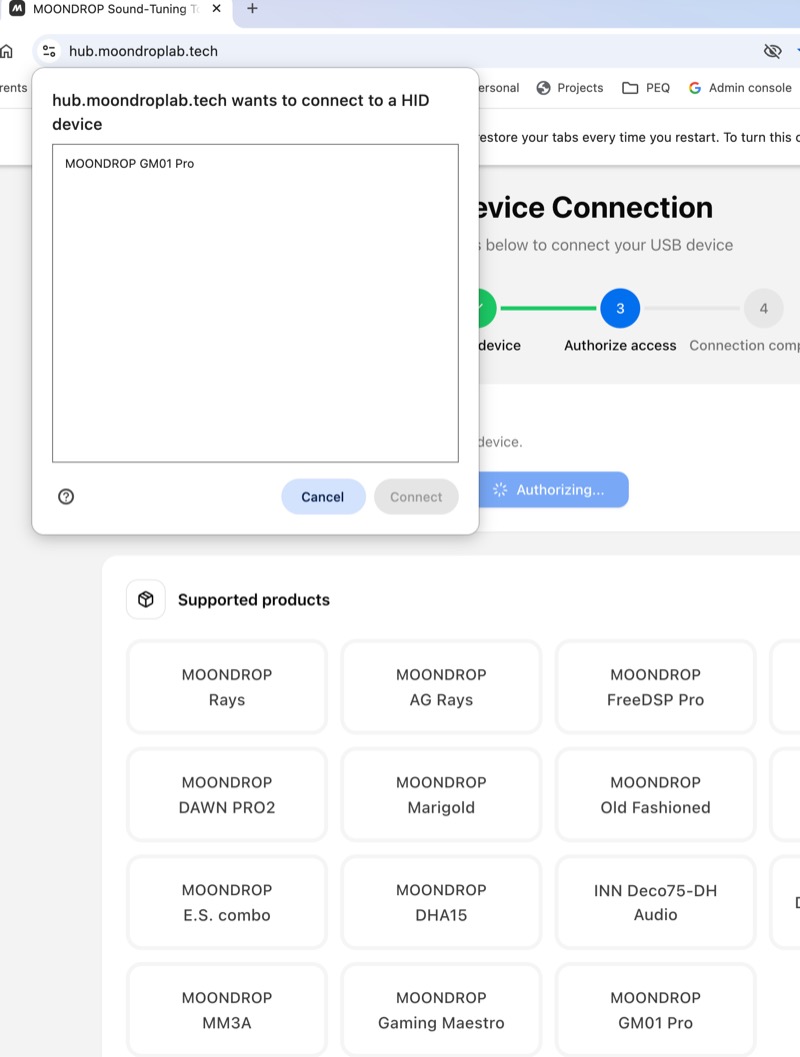Select the MOONDROP Sound-Tuning browser tab
Image resolution: width=800 pixels, height=1057 pixels.
116,9
